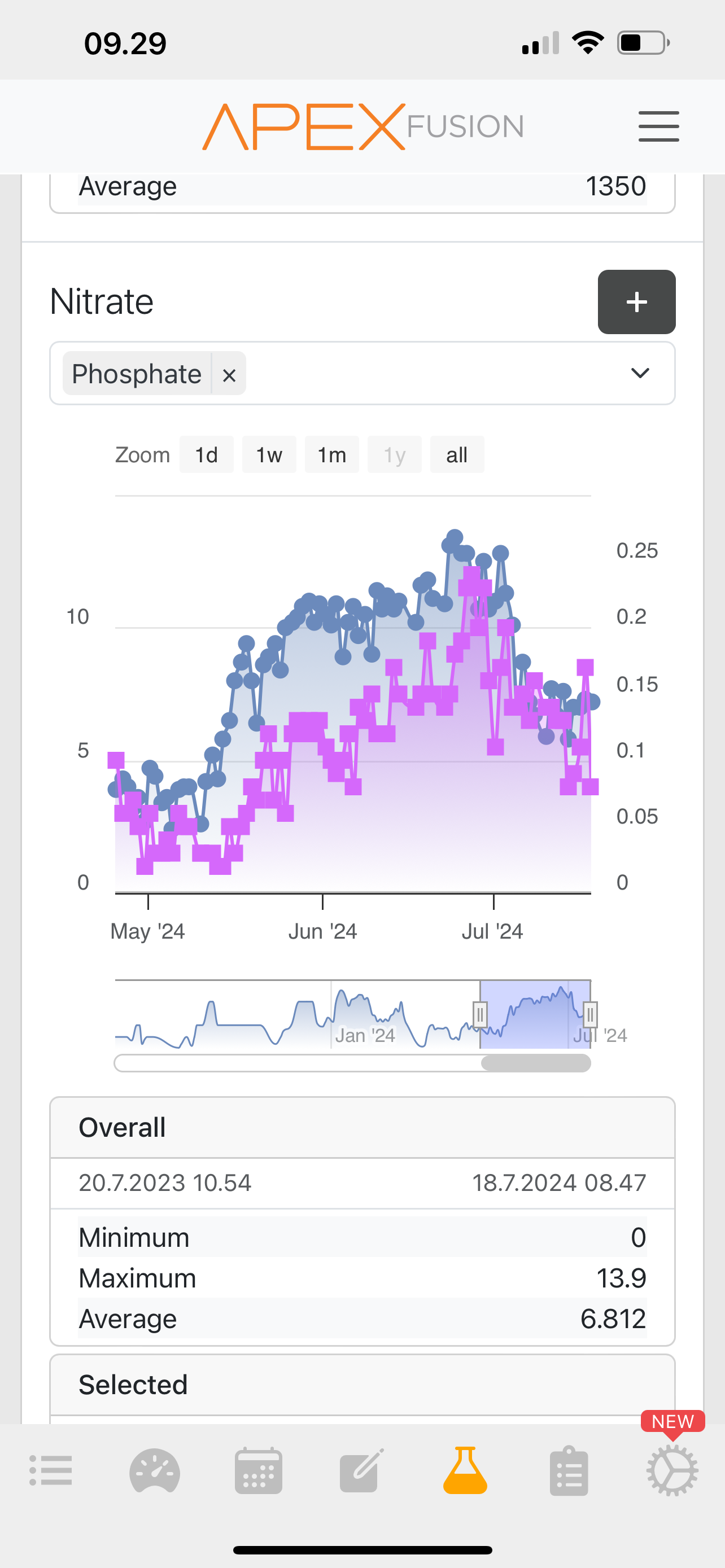Open the clipboard tasks tab
This screenshot has height=1568, width=725.
[569, 1470]
